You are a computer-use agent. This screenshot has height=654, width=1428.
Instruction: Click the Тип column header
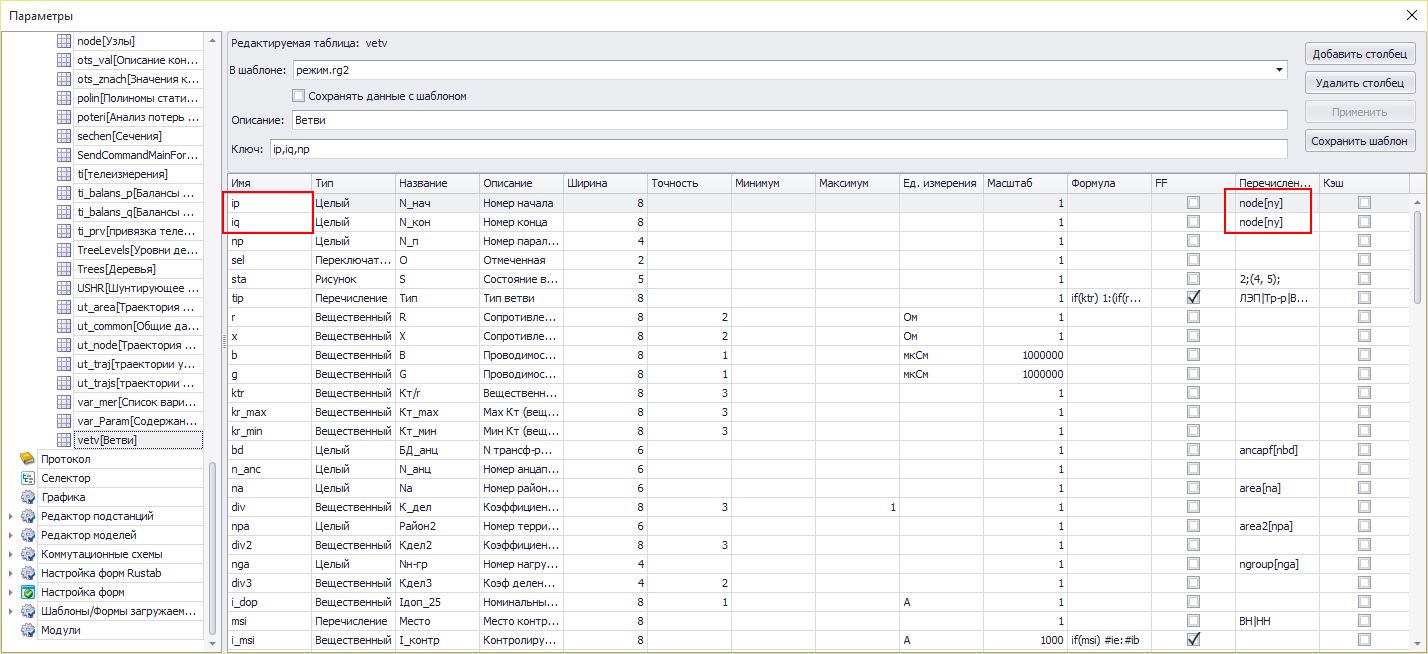tap(353, 184)
